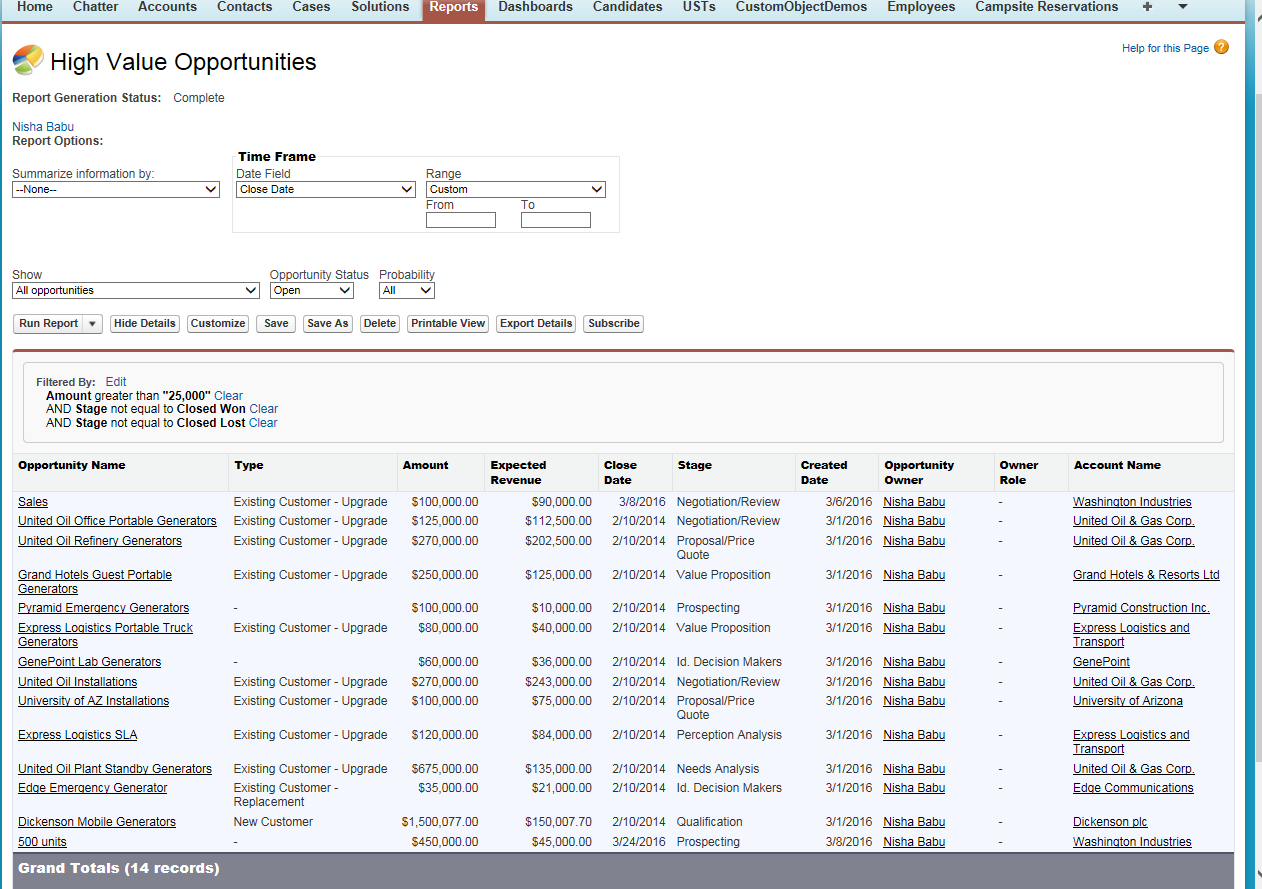Open the Accounts tab
The width and height of the screenshot is (1262, 889).
tap(167, 7)
